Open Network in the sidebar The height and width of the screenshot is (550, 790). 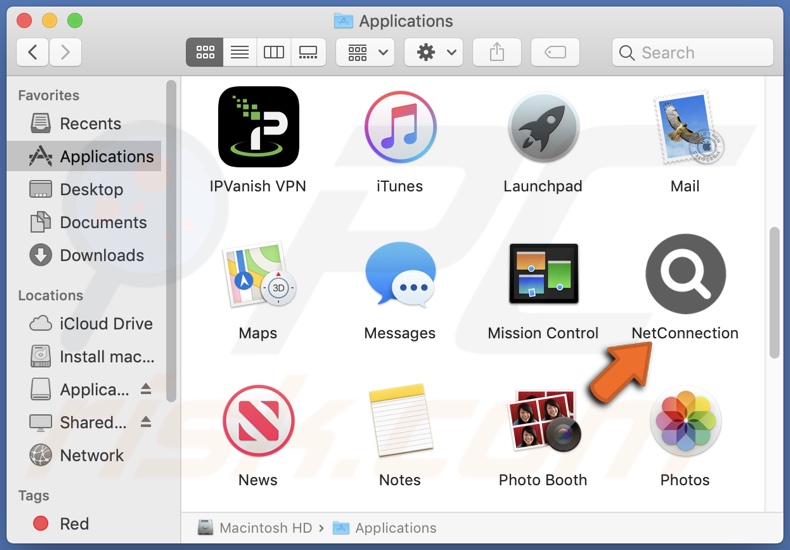tap(84, 455)
